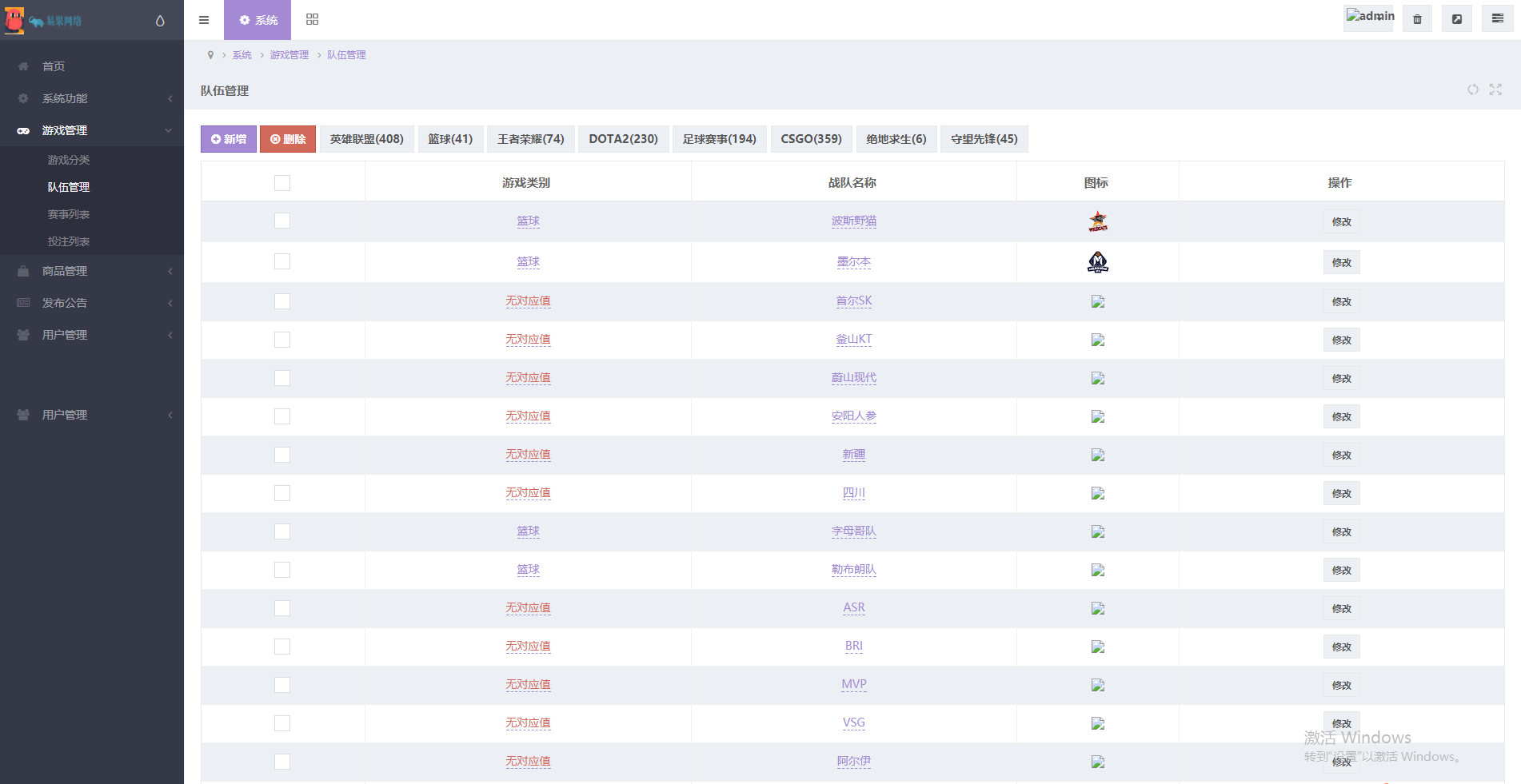Select the checkbox for the 首尔SK row
This screenshot has height=784, width=1521.
tap(282, 301)
